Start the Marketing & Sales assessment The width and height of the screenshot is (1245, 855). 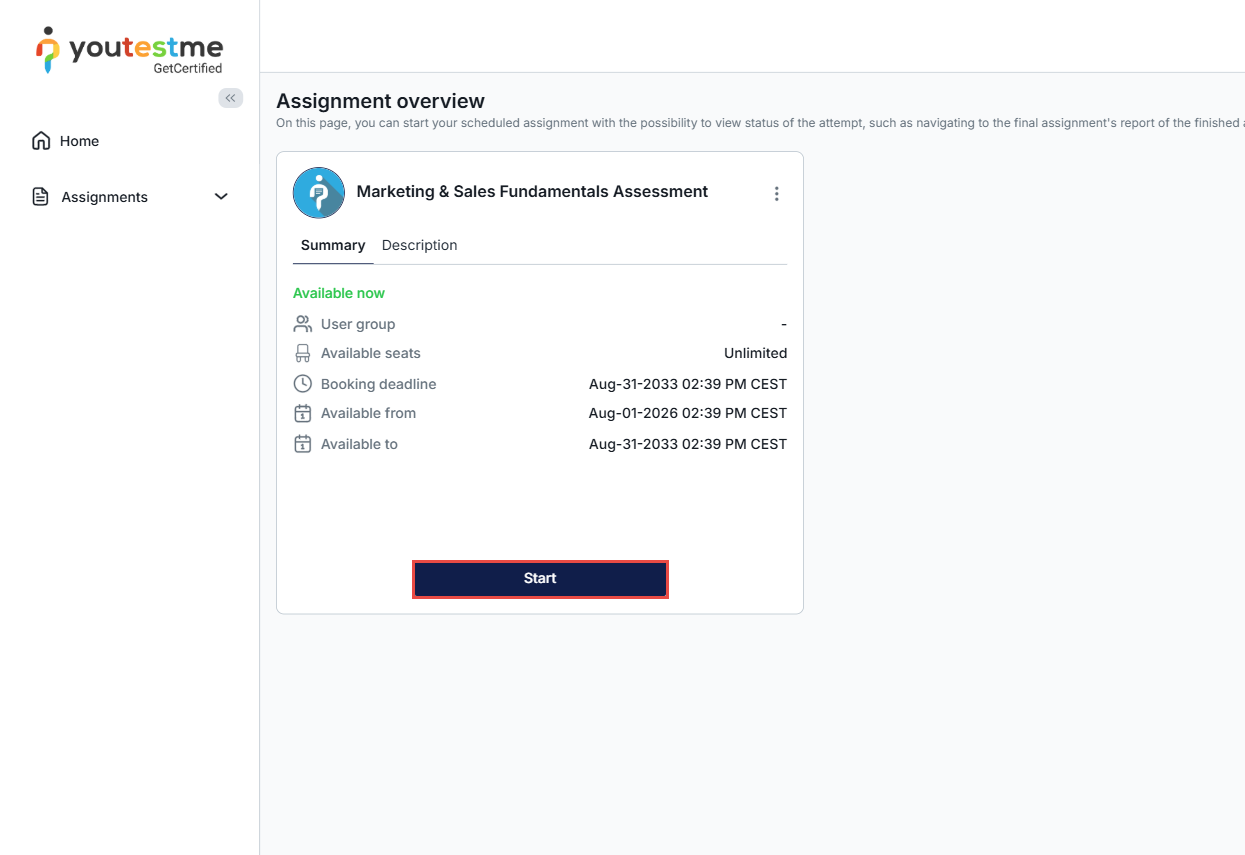pyautogui.click(x=540, y=579)
